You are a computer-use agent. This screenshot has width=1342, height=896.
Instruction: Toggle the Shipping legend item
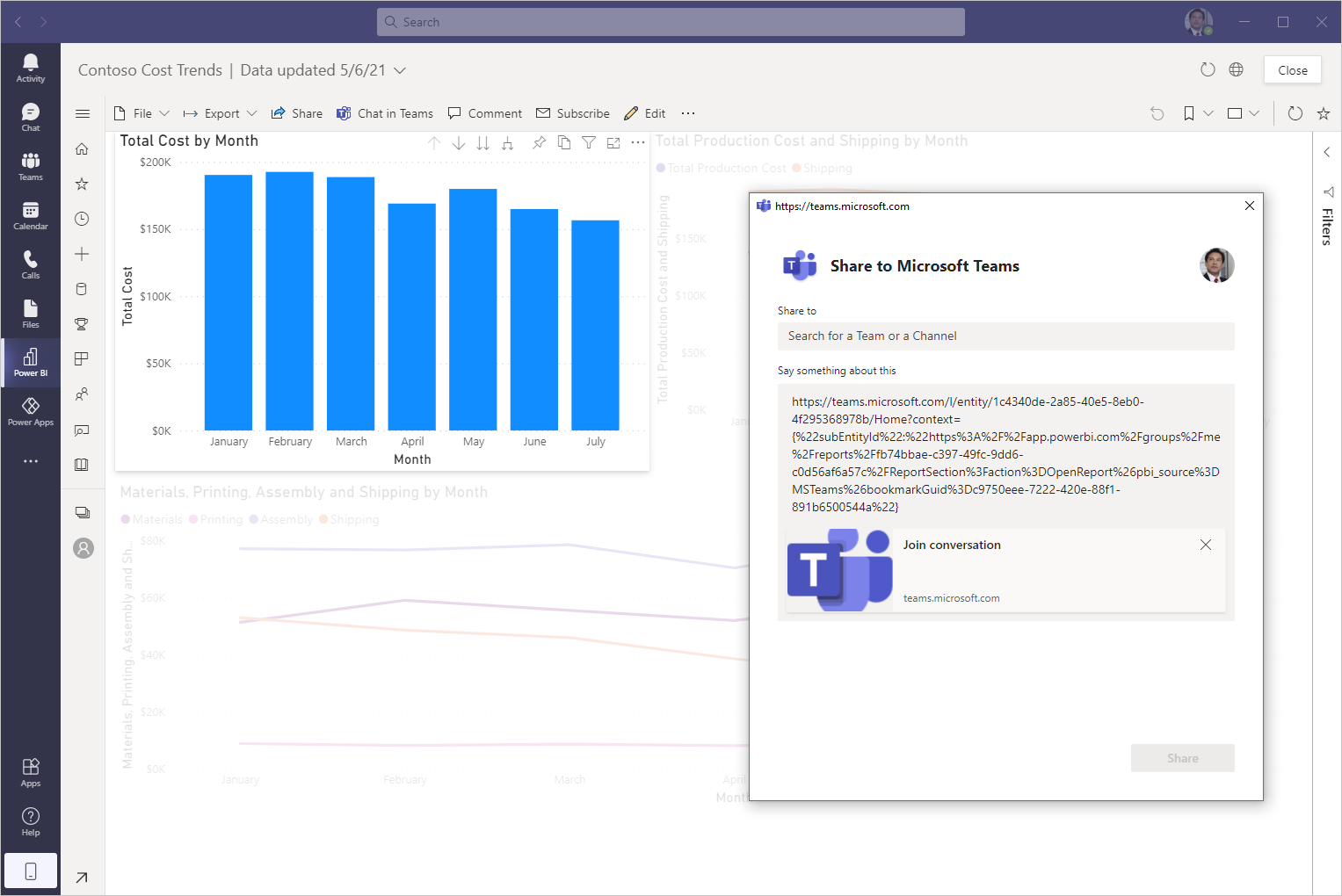click(x=349, y=519)
